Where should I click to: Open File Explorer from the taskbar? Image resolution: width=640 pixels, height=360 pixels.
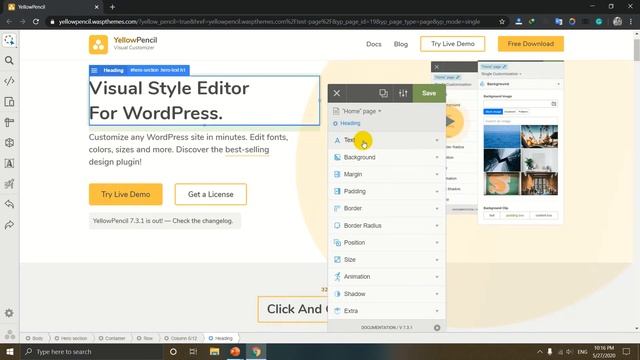click(x=214, y=351)
